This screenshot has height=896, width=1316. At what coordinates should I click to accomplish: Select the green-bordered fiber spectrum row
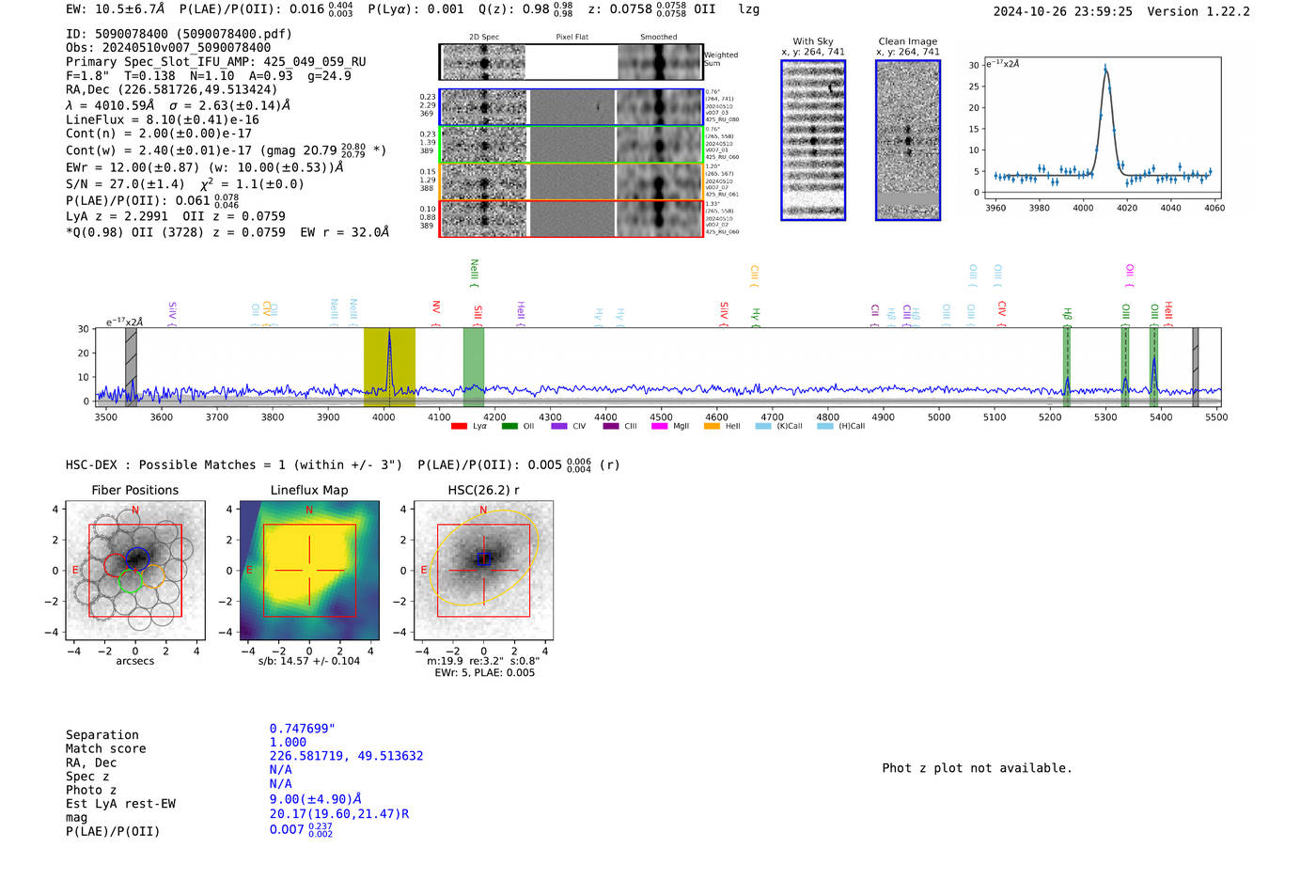click(571, 144)
